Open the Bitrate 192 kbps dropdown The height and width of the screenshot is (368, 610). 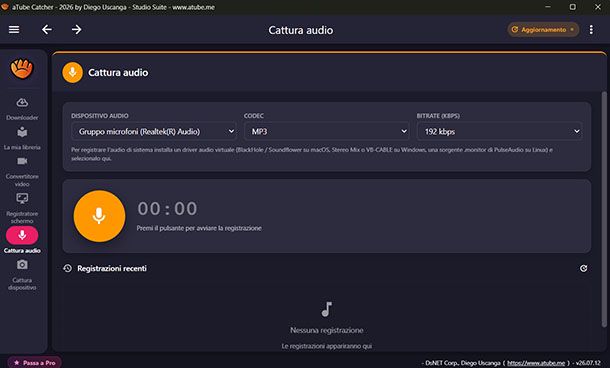[500, 131]
